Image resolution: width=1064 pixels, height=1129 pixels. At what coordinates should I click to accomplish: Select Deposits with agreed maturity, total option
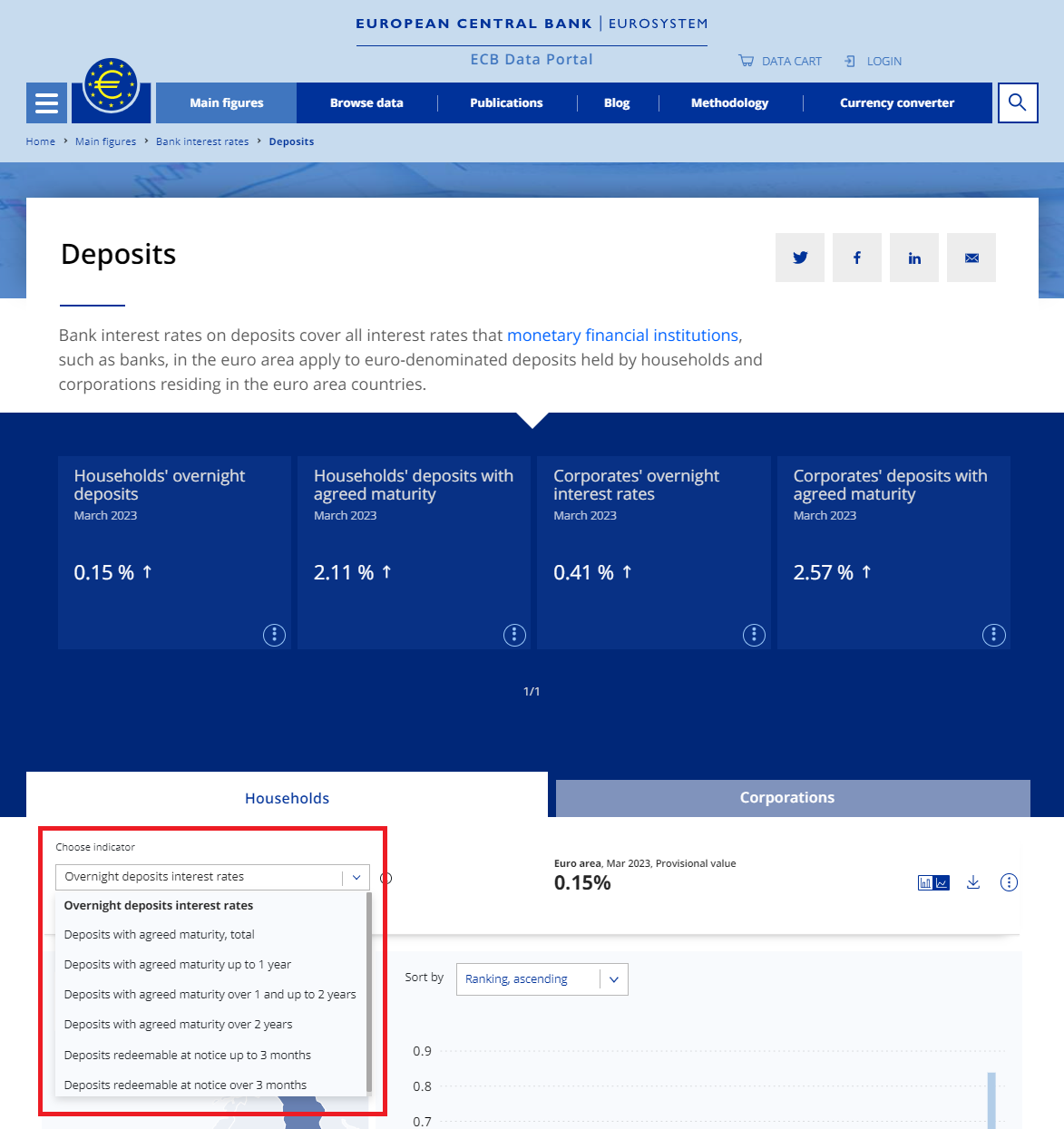tap(159, 934)
